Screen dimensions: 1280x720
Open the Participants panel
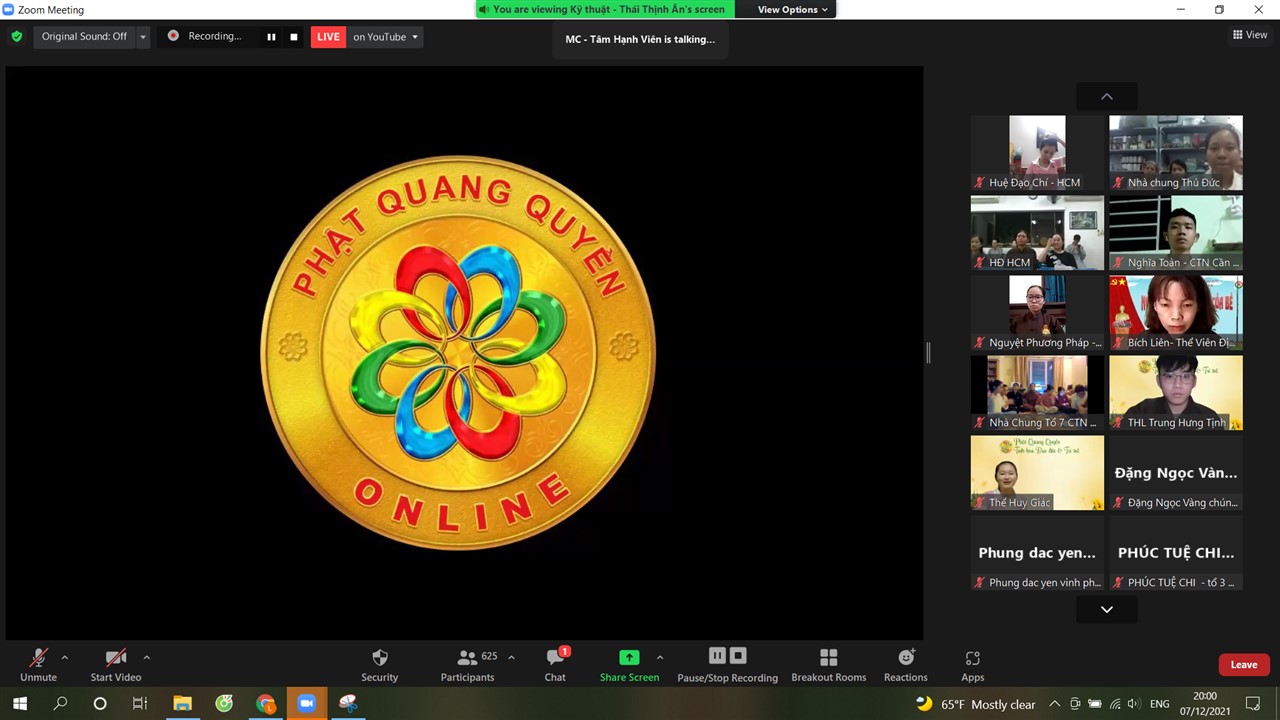468,665
